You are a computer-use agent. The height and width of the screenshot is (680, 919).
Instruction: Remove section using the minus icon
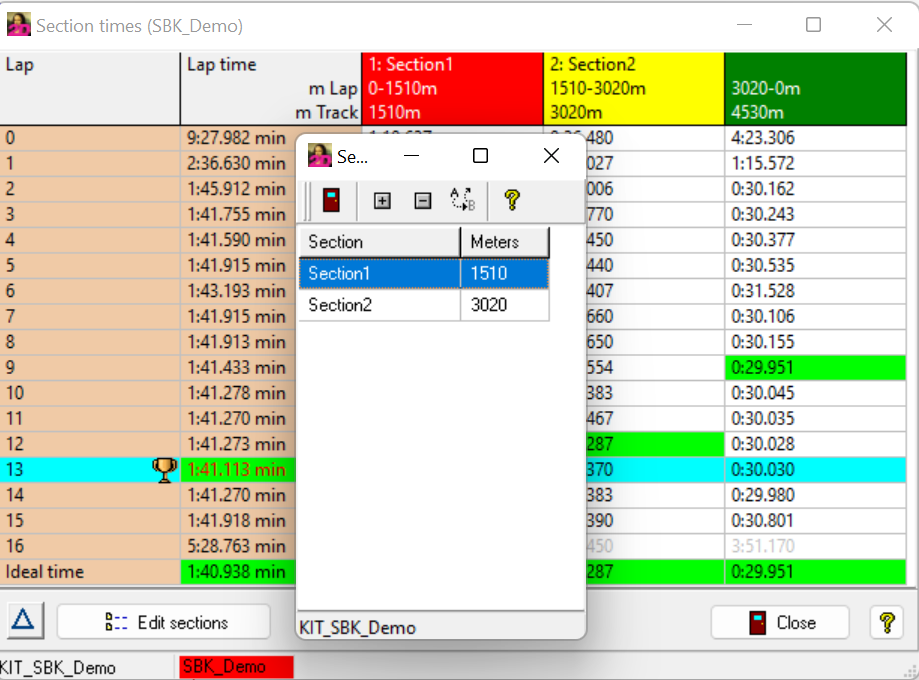click(x=422, y=200)
